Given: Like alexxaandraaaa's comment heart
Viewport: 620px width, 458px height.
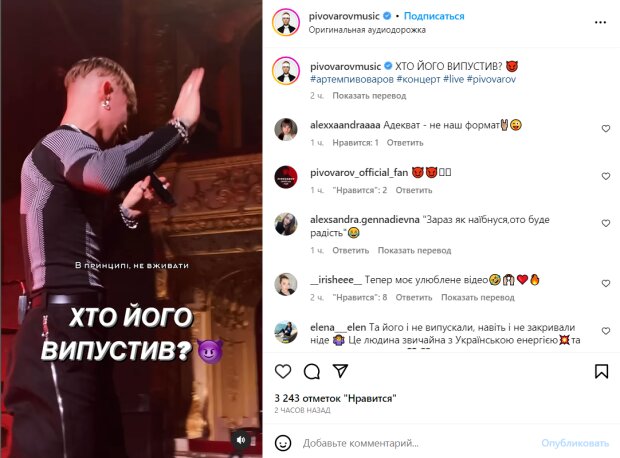Looking at the screenshot, I should pos(606,129).
